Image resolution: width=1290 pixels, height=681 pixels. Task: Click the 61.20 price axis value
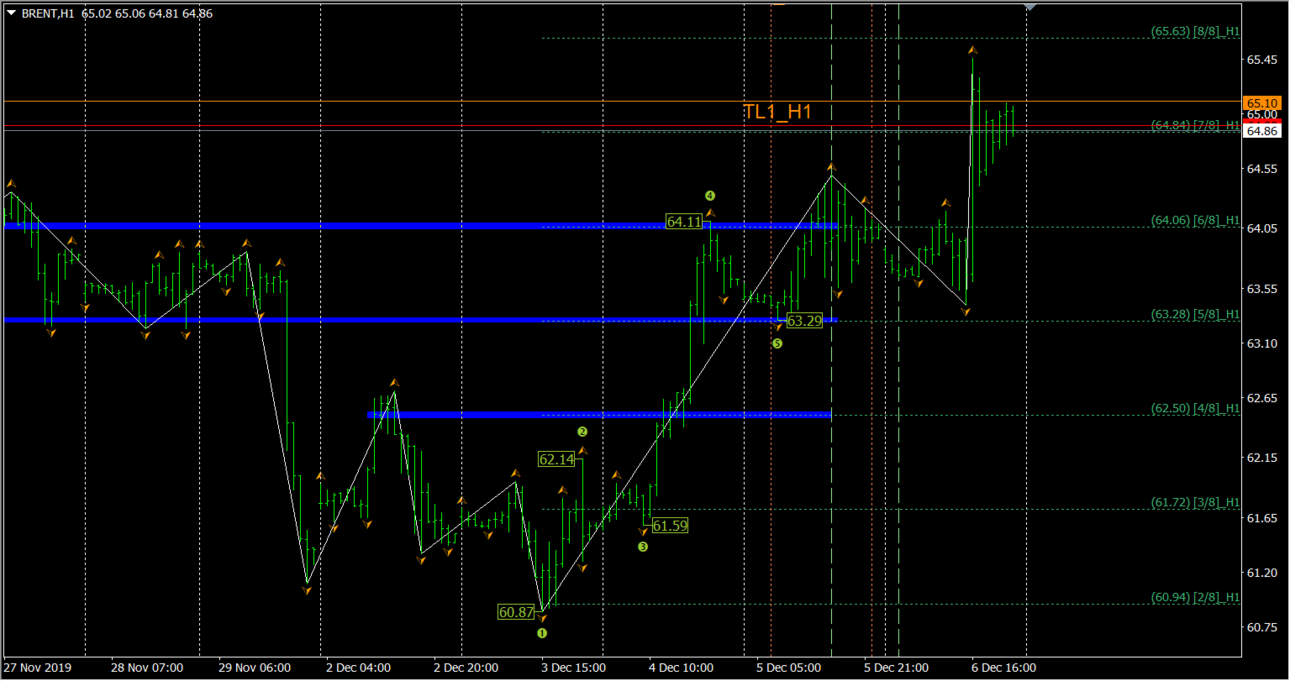[1261, 572]
